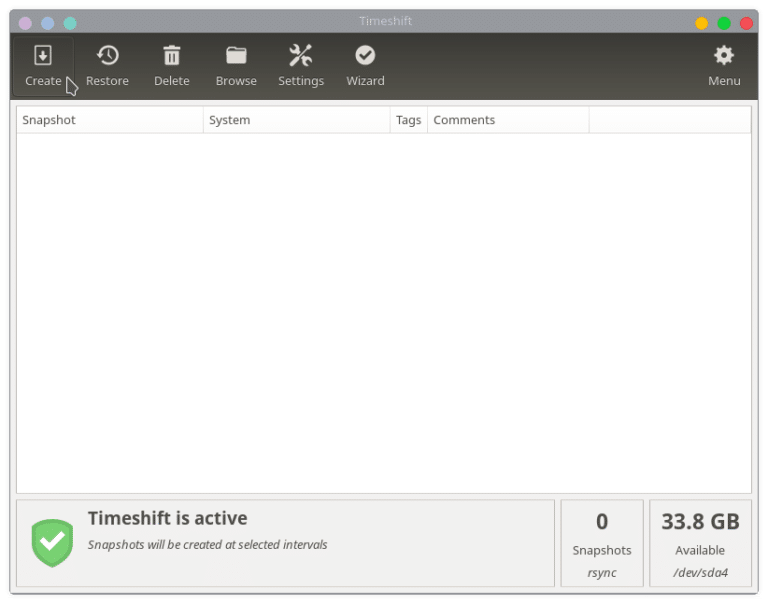Image resolution: width=768 pixels, height=604 pixels.
Task: Click the 0 Snapshots rsync panel
Action: click(602, 543)
